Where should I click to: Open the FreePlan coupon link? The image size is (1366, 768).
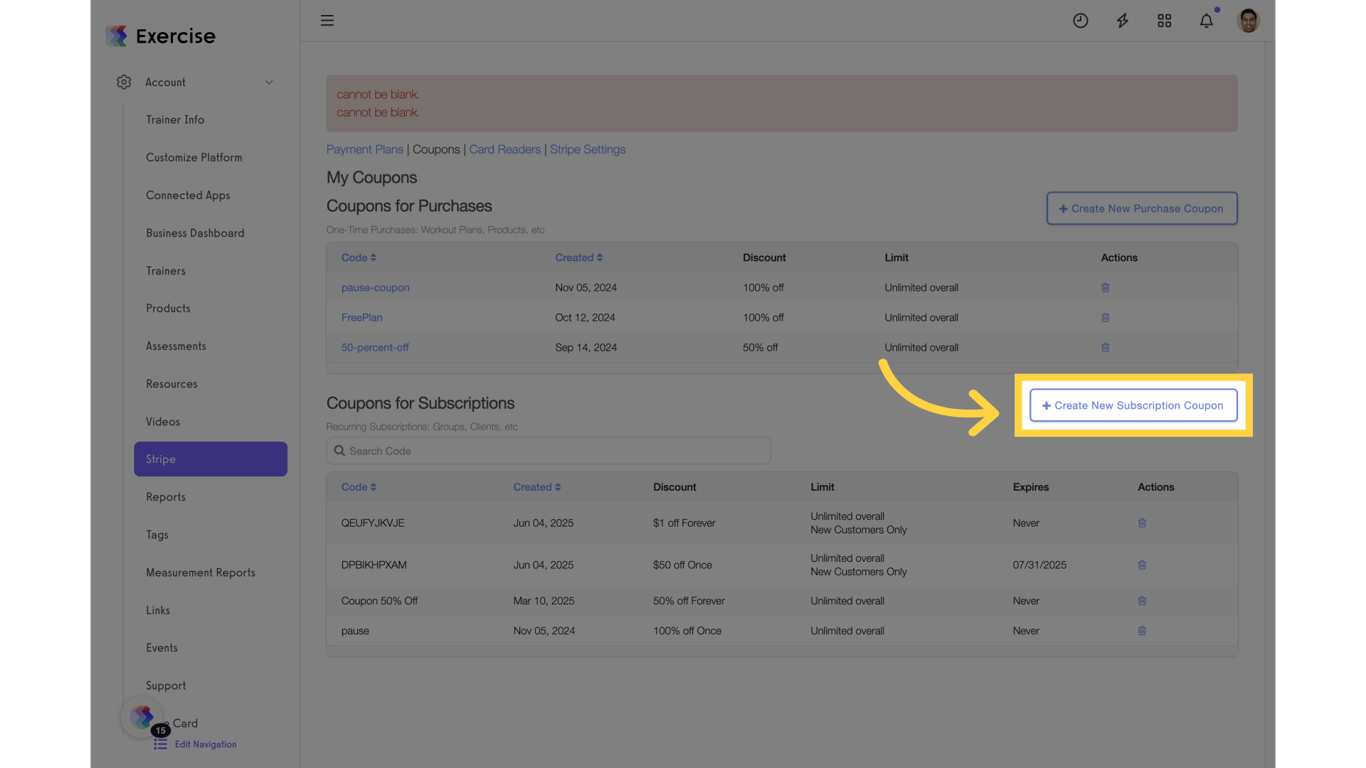coord(362,317)
